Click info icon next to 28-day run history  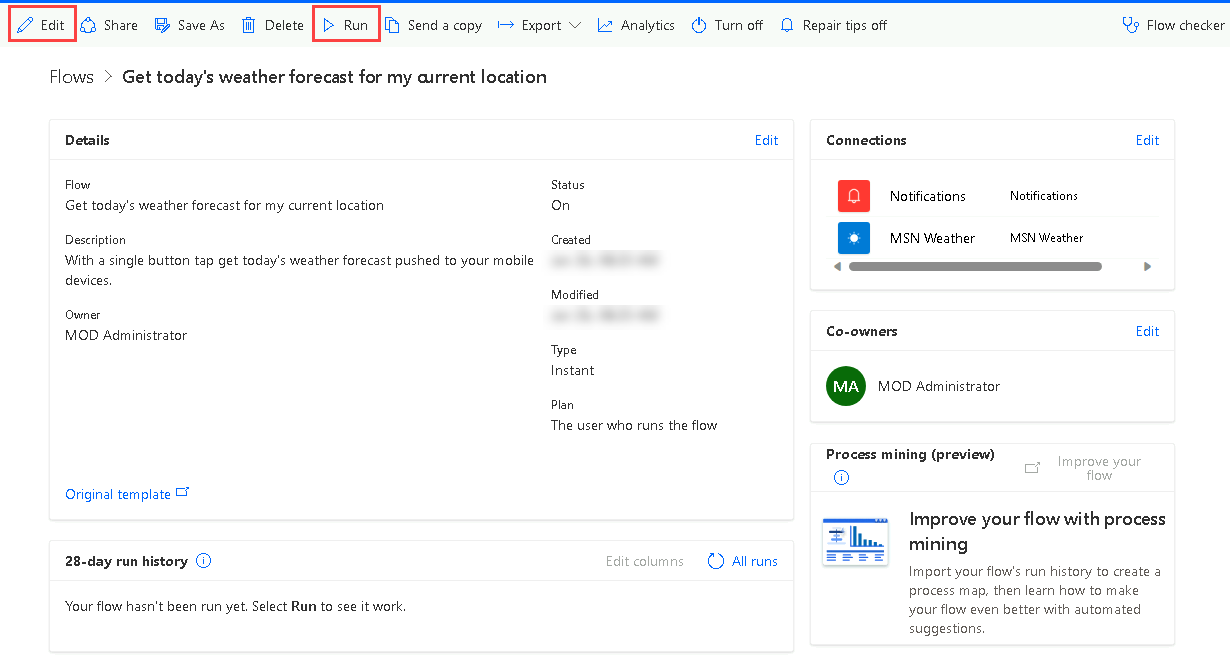(204, 561)
